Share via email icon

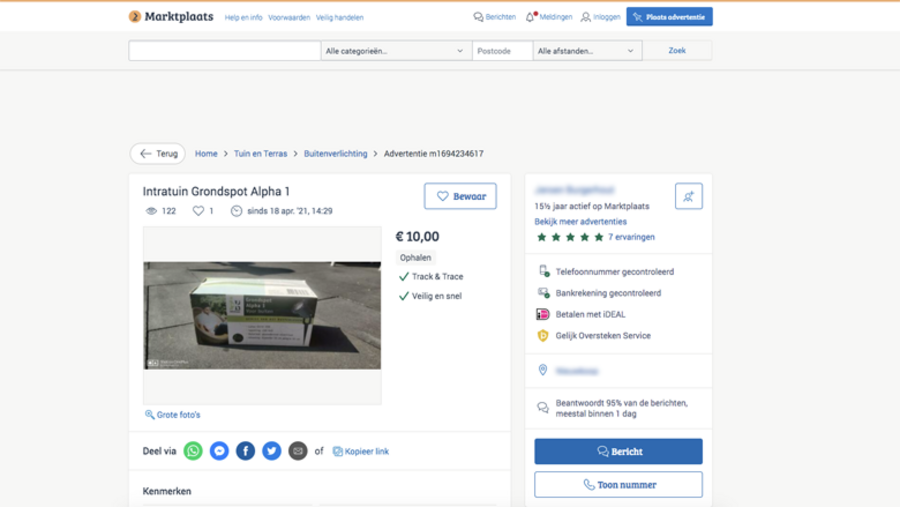[x=298, y=451]
